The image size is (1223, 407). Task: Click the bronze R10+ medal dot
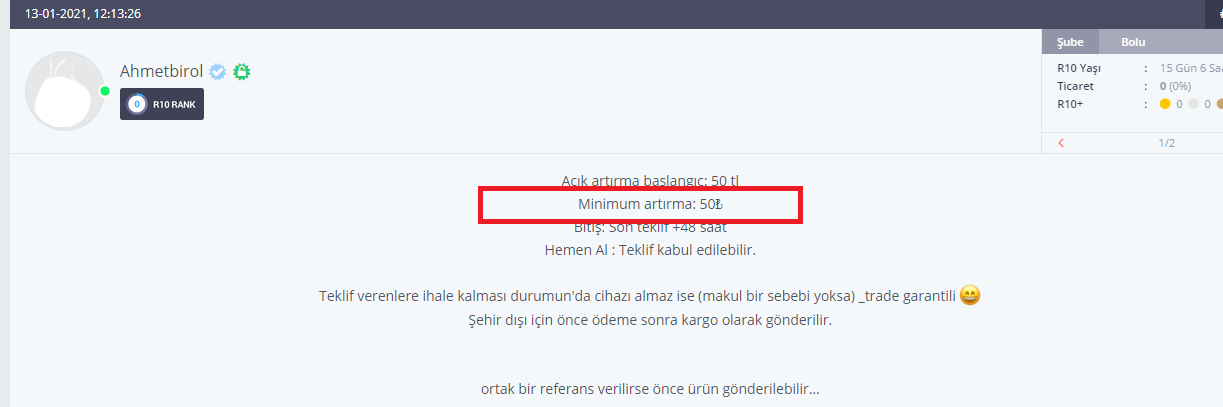[1219, 103]
